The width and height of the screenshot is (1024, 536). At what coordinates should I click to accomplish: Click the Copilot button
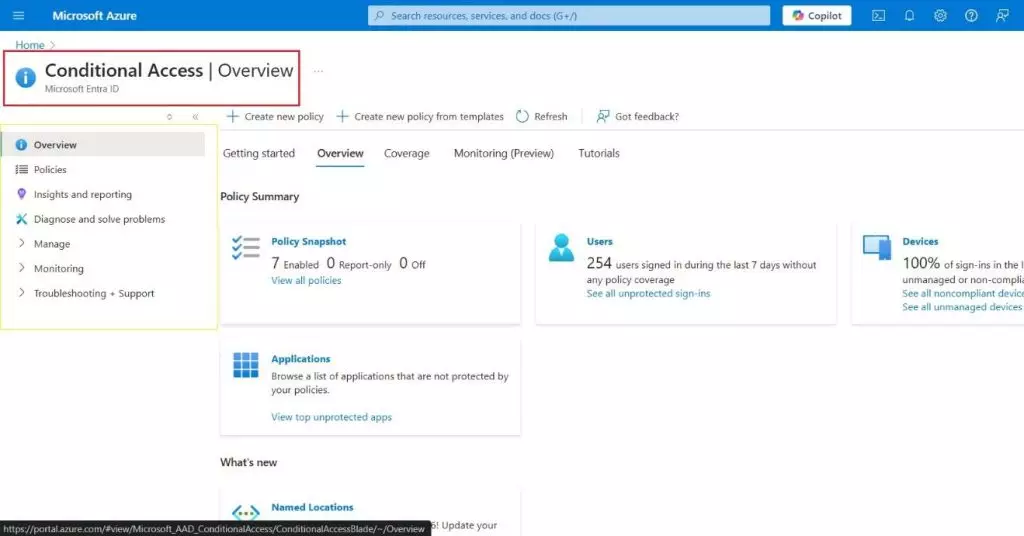coord(817,16)
